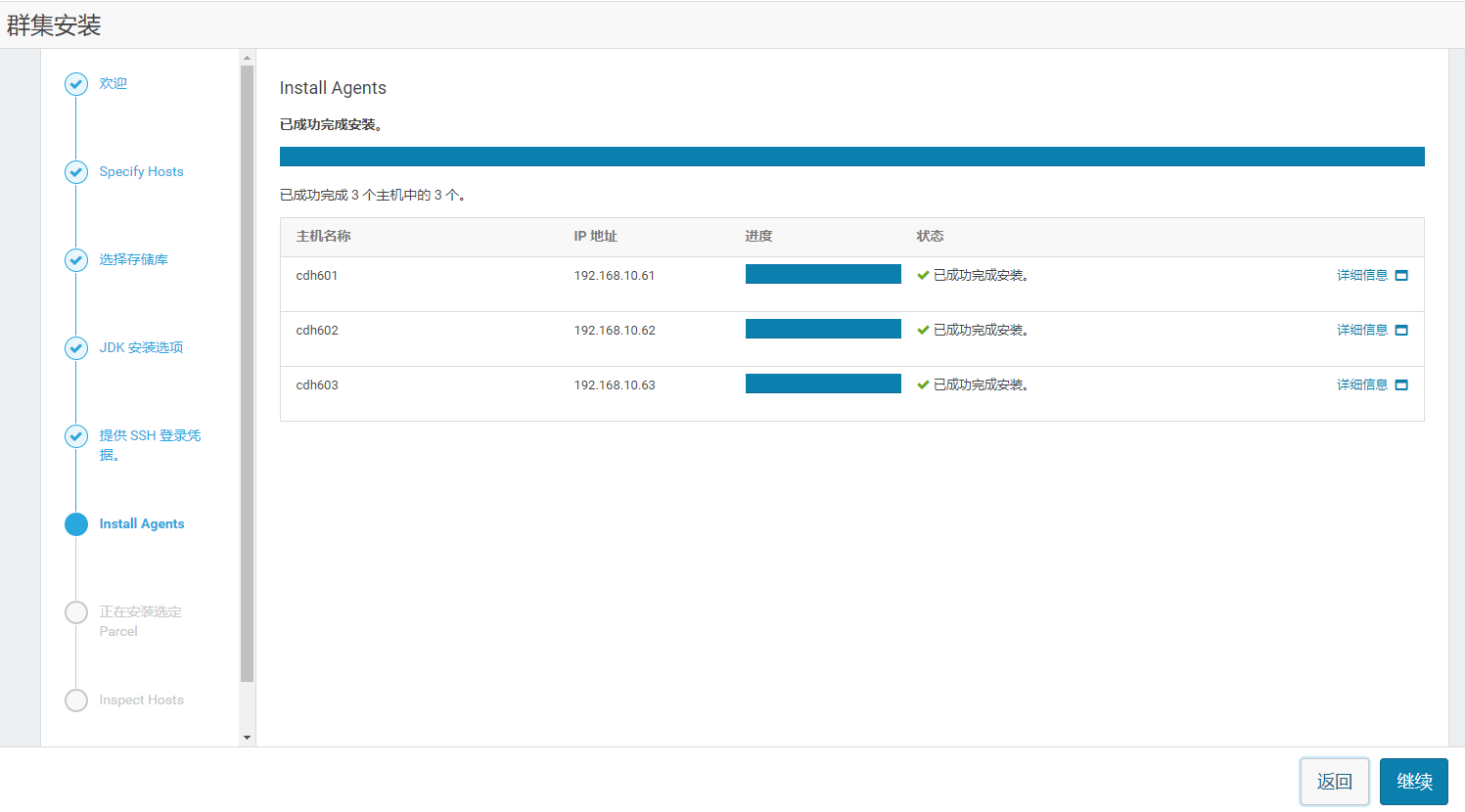Click the 选择存储库 step check icon

coord(76,260)
